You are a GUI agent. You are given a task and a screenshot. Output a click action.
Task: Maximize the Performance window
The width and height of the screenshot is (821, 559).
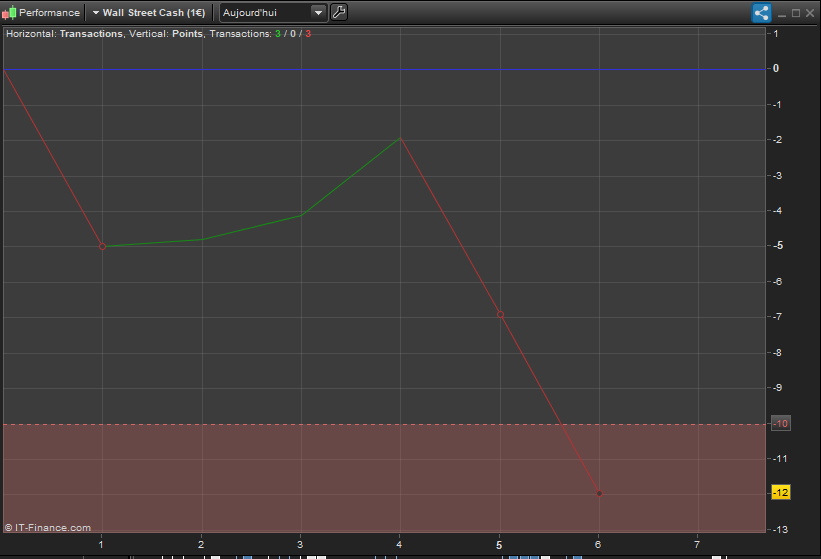(796, 13)
